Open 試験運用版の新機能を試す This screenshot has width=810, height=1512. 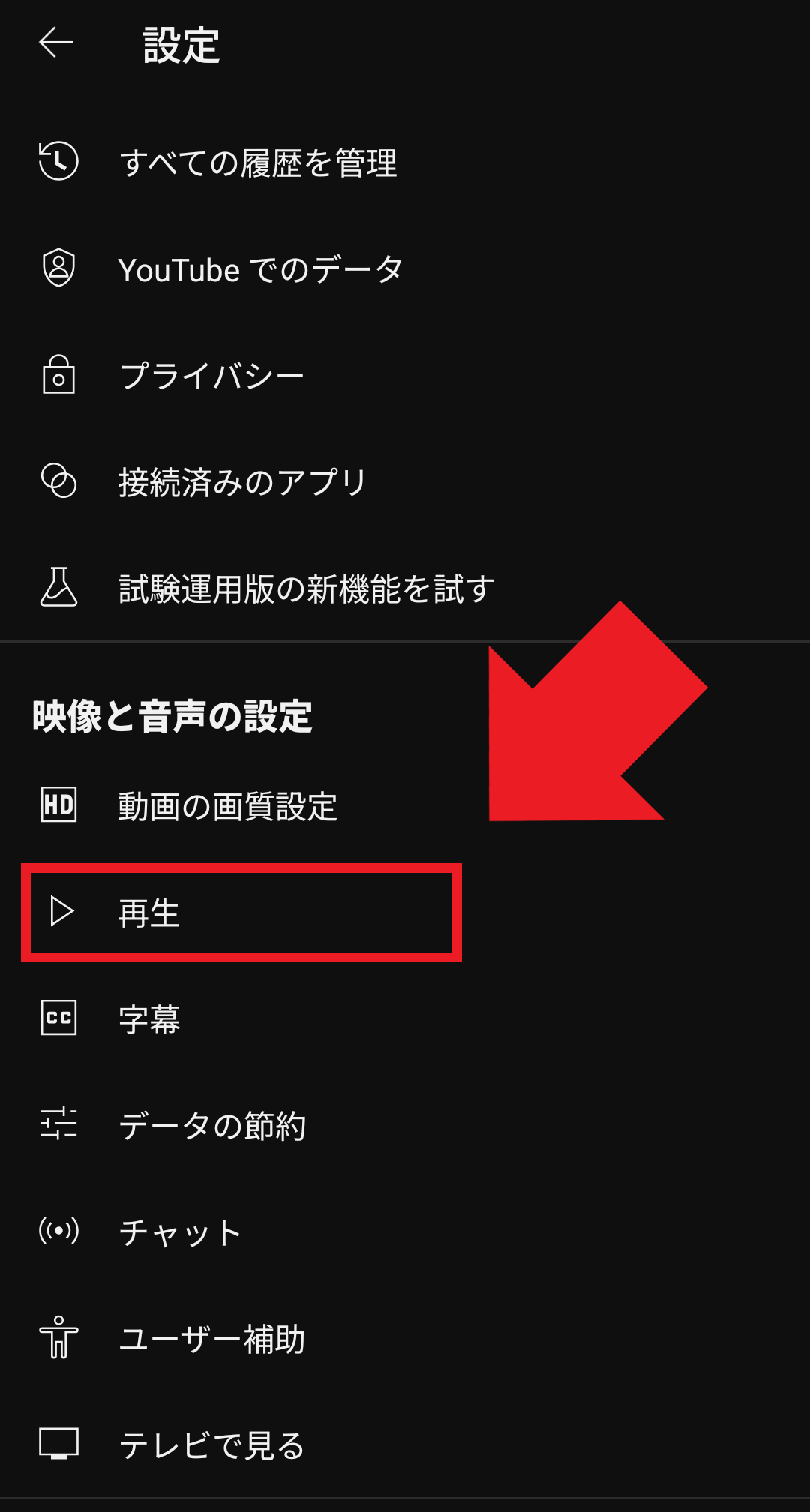click(x=405, y=588)
